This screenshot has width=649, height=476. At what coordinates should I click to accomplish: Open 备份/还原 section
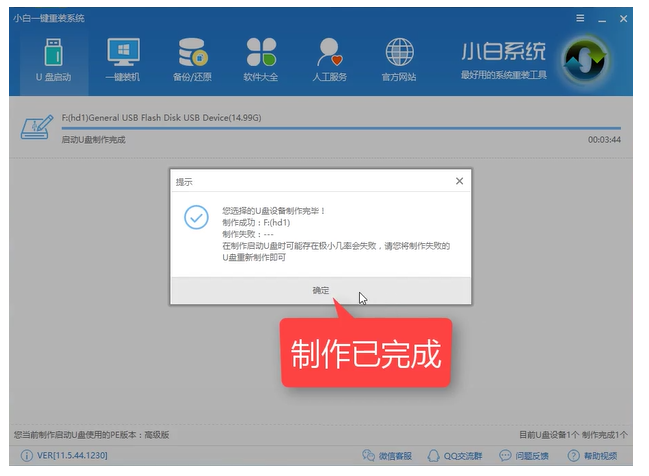[192, 60]
